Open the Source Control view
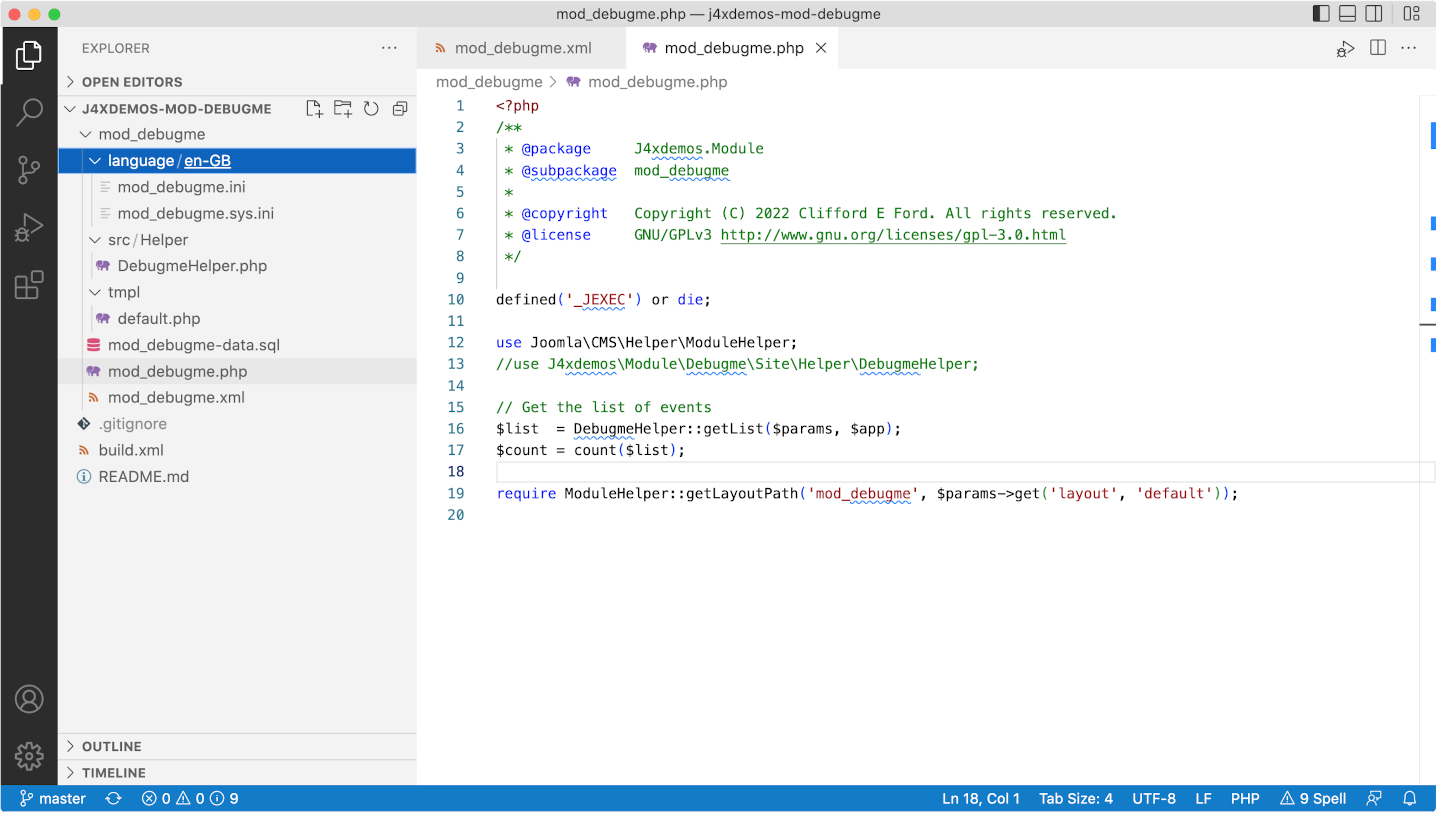This screenshot has width=1437, height=813. [29, 169]
